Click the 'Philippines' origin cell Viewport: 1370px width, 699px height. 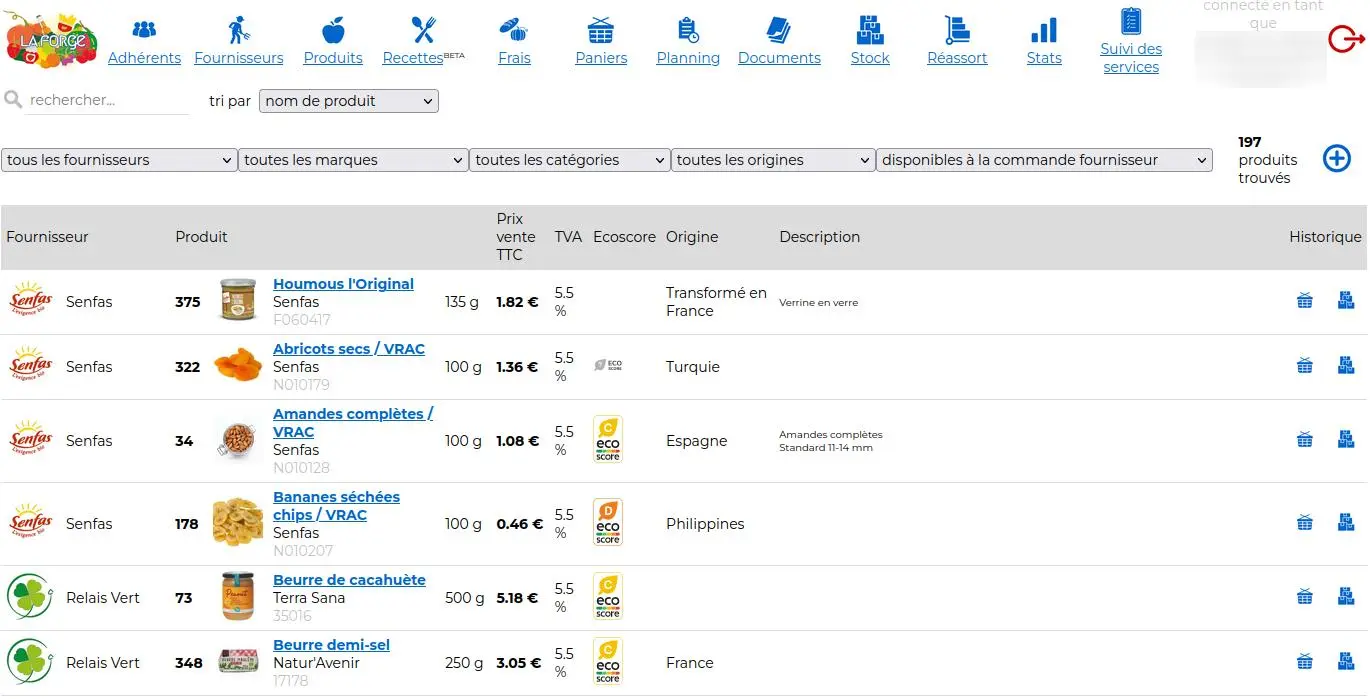tap(705, 524)
